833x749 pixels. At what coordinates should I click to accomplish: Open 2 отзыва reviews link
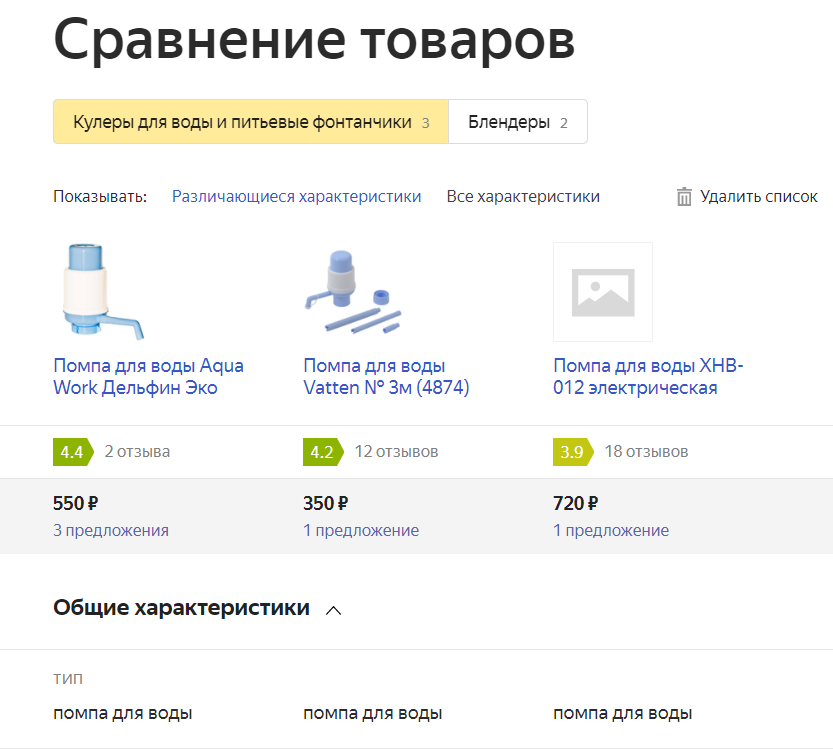(137, 452)
